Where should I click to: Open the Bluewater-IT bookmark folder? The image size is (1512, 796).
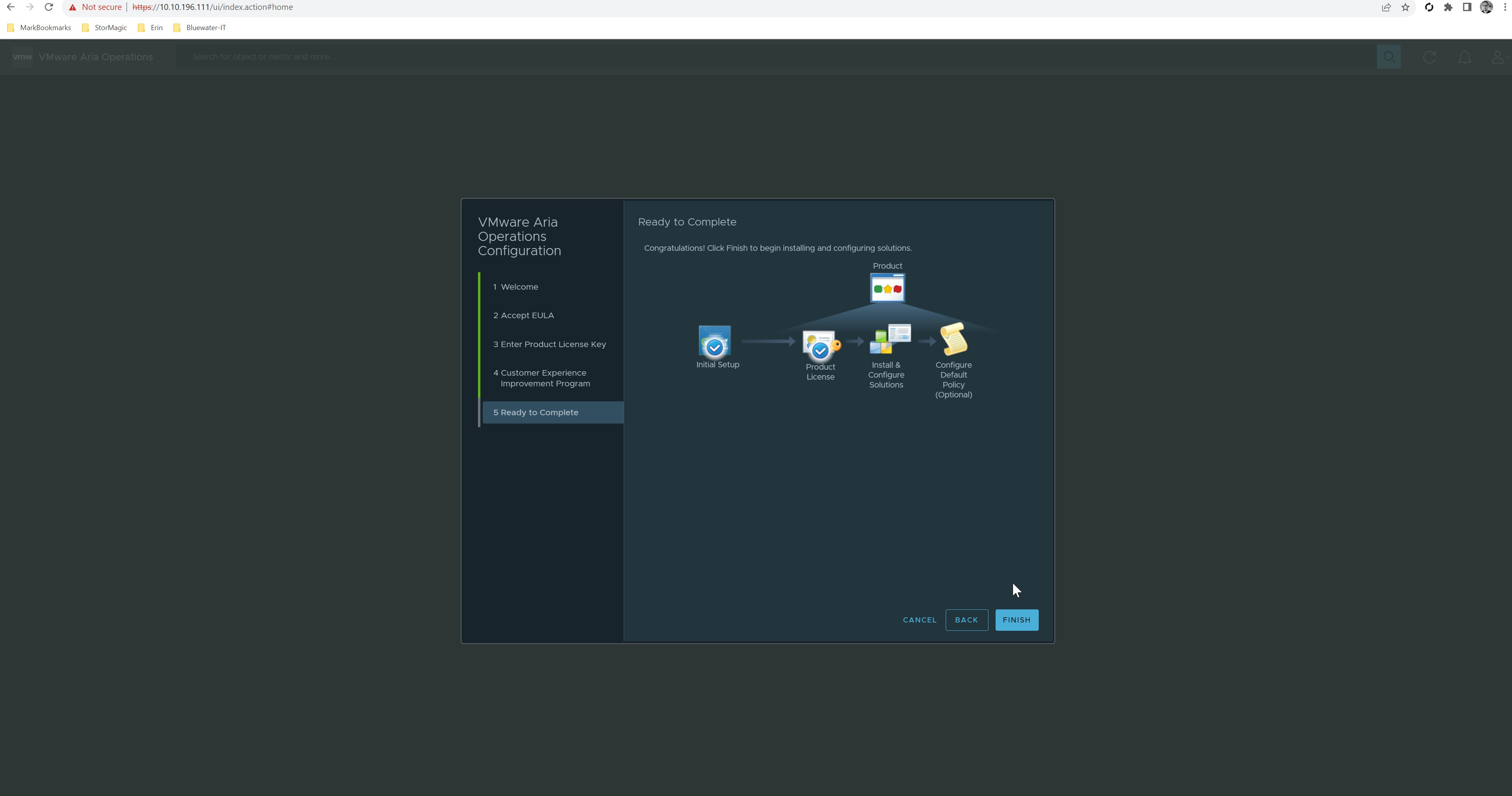pos(200,28)
